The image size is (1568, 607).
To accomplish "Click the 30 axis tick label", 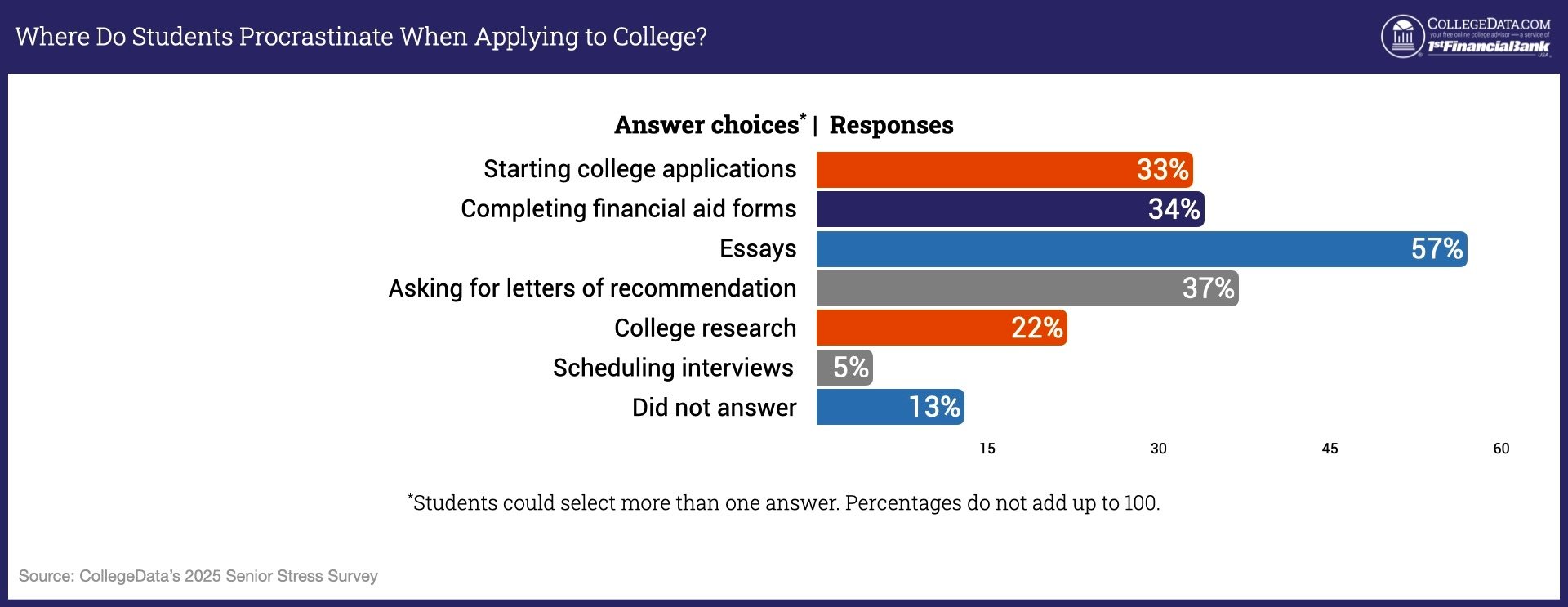I will (x=1158, y=449).
